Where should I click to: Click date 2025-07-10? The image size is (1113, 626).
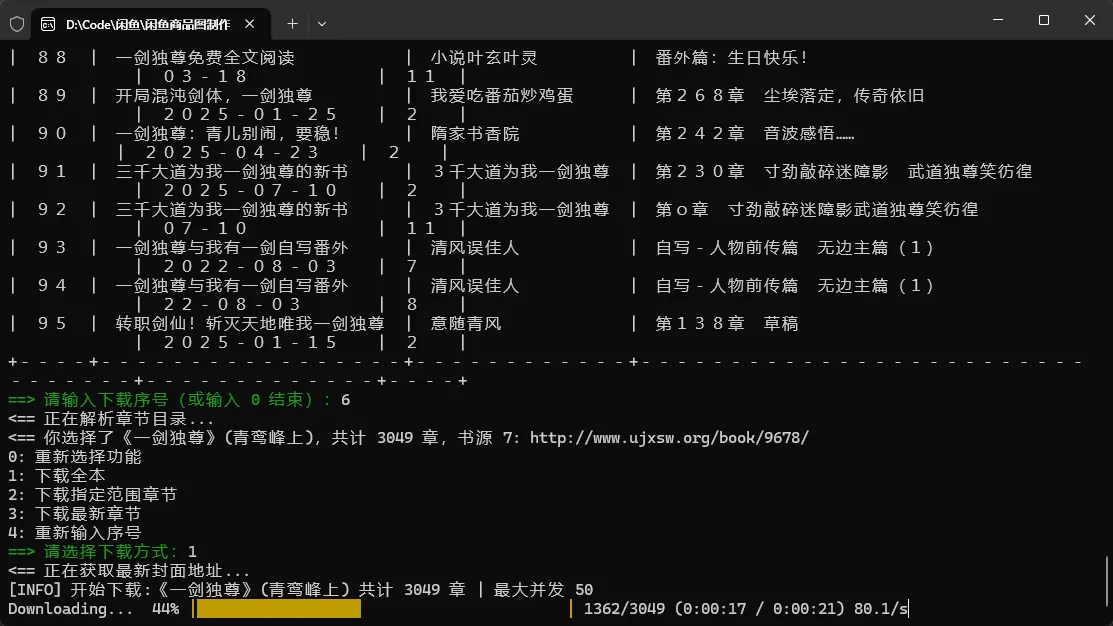tap(250, 190)
